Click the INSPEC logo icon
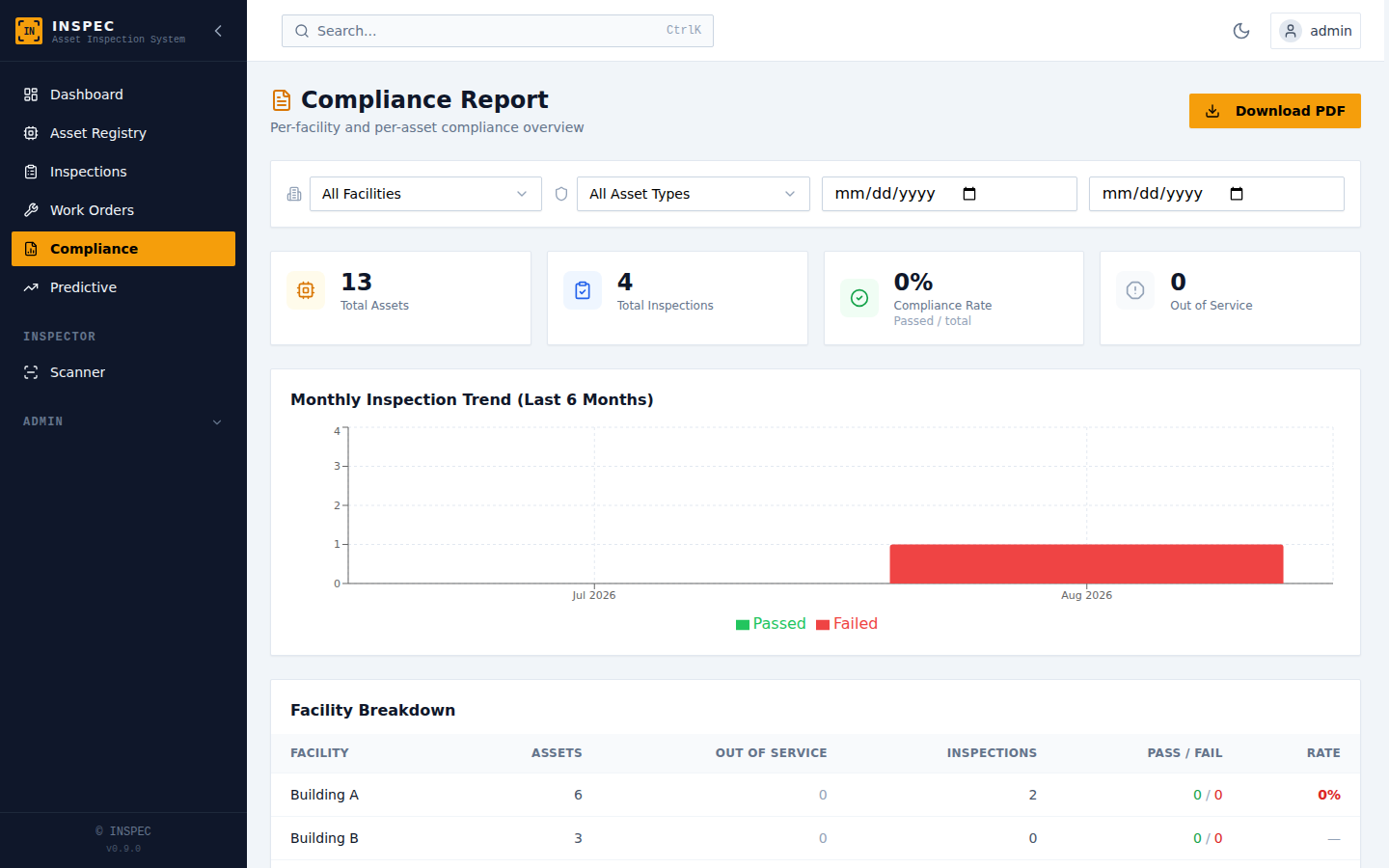This screenshot has width=1389, height=868. coord(29,31)
